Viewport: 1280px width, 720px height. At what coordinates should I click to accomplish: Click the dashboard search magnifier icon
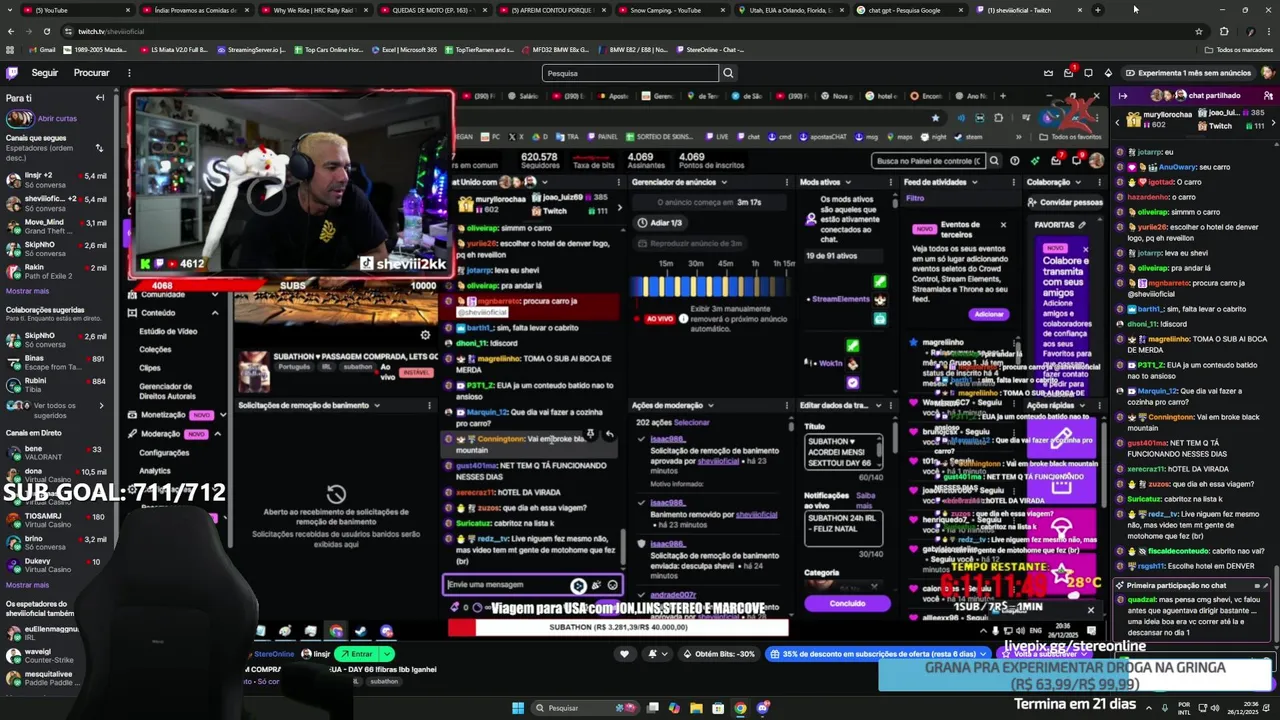pos(993,161)
